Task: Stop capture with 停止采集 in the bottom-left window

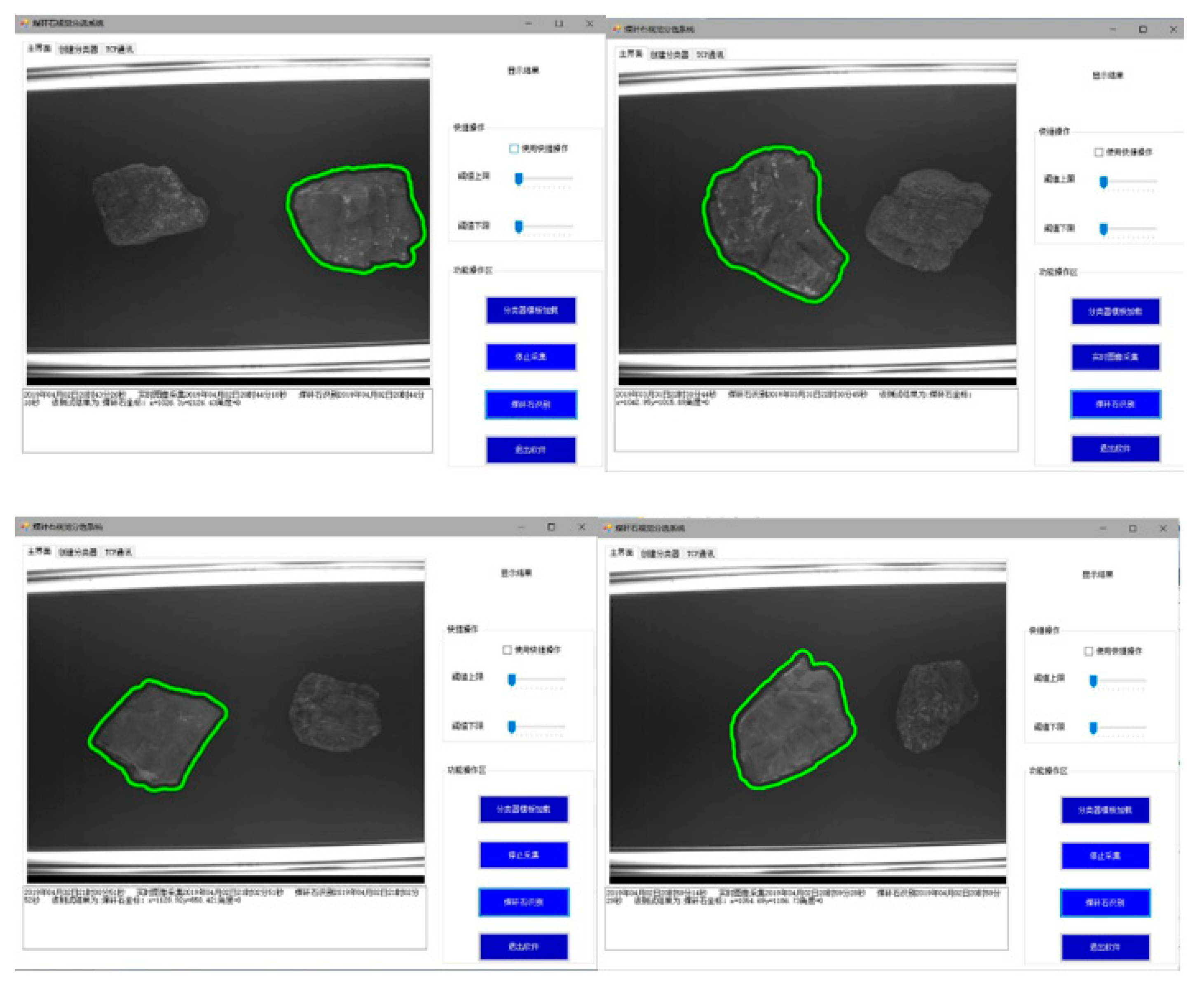Action: [523, 855]
